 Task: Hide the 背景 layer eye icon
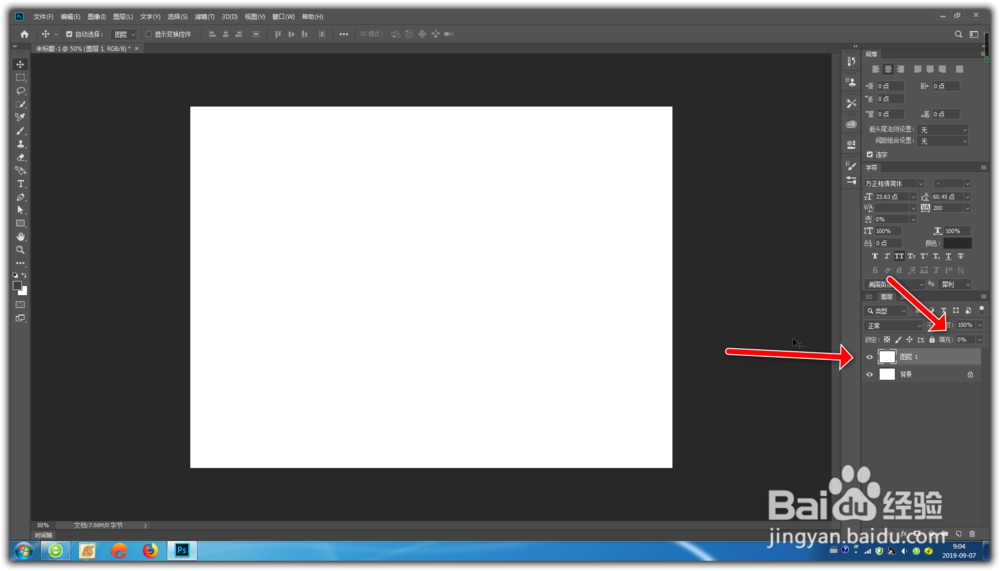coord(869,374)
